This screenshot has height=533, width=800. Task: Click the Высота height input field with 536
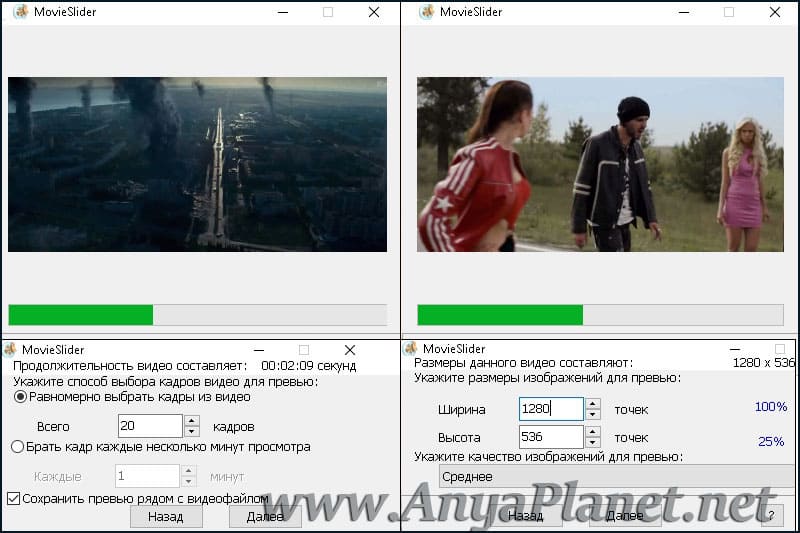click(x=551, y=437)
